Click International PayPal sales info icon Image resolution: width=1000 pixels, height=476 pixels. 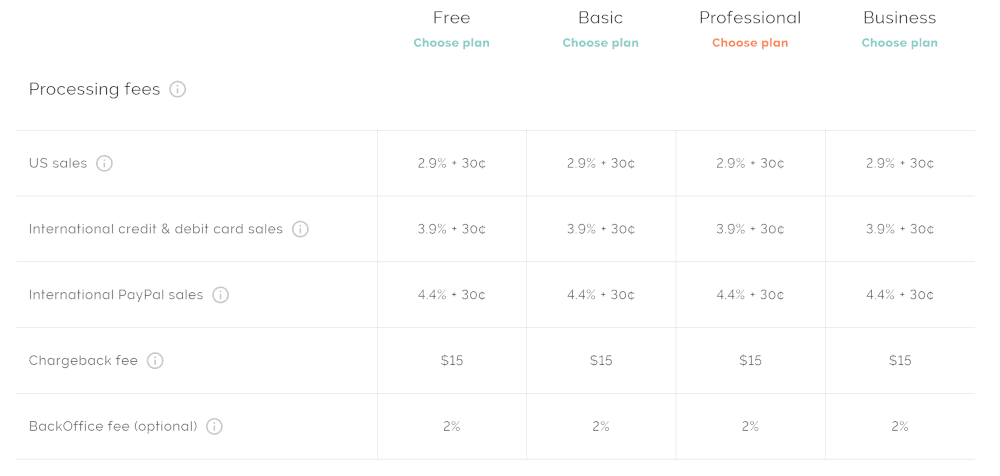point(220,295)
